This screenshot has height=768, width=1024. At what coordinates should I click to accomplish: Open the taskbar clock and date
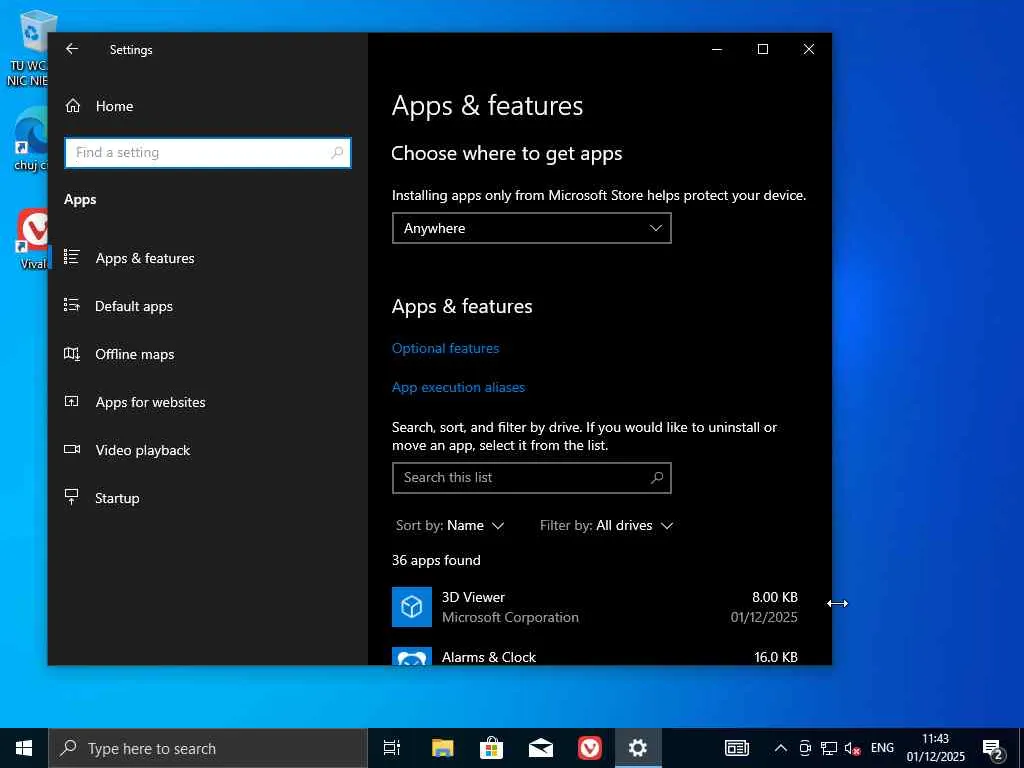(x=936, y=748)
